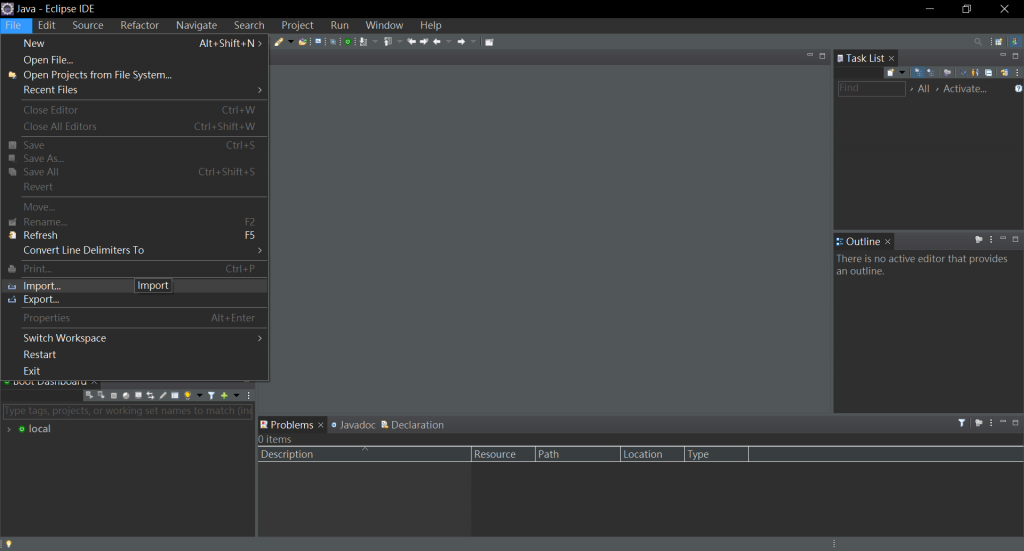This screenshot has width=1024, height=551.
Task: Click the Boot Dashboard filter funnel icon
Action: (211, 396)
